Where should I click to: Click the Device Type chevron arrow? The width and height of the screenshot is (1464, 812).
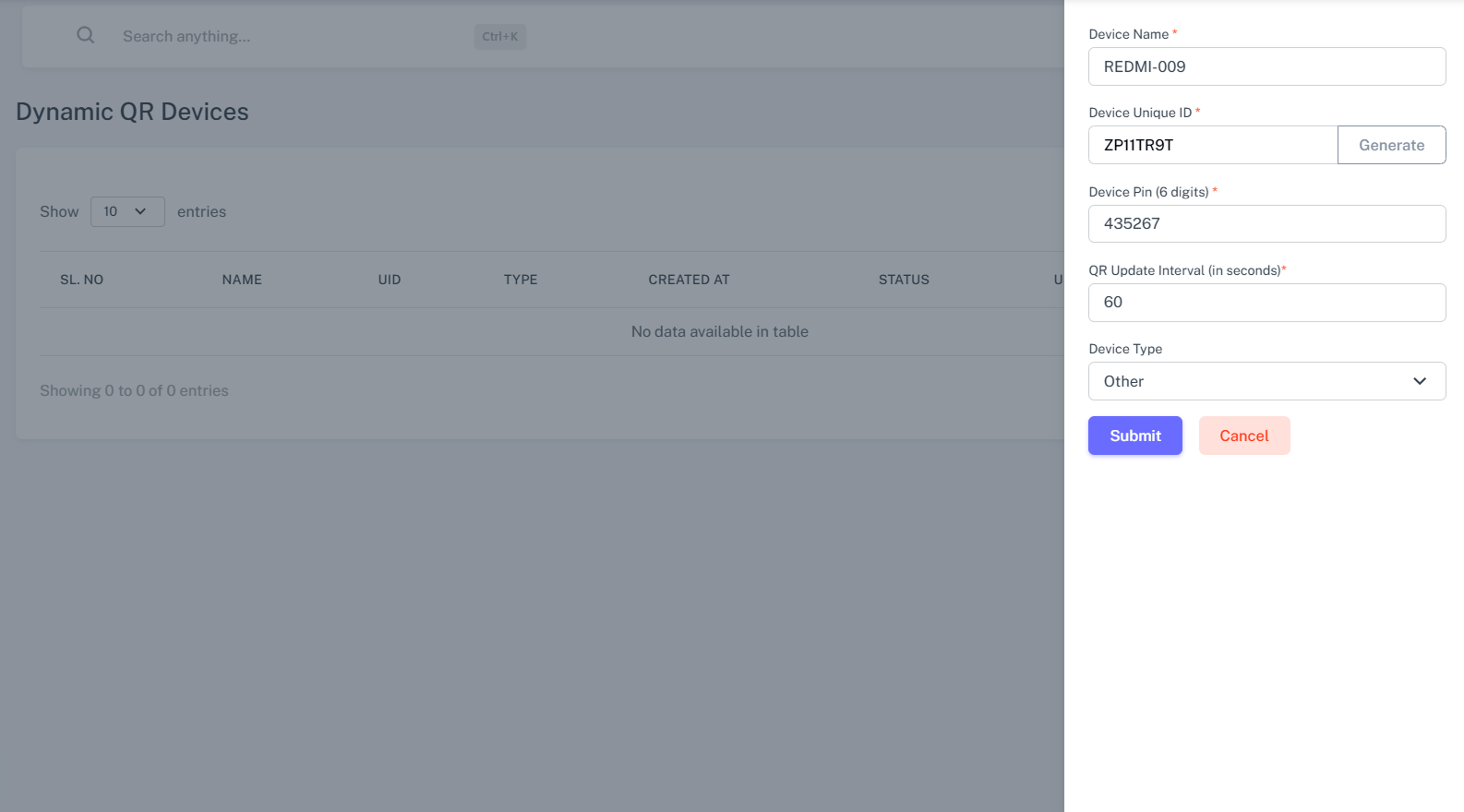[x=1420, y=381]
